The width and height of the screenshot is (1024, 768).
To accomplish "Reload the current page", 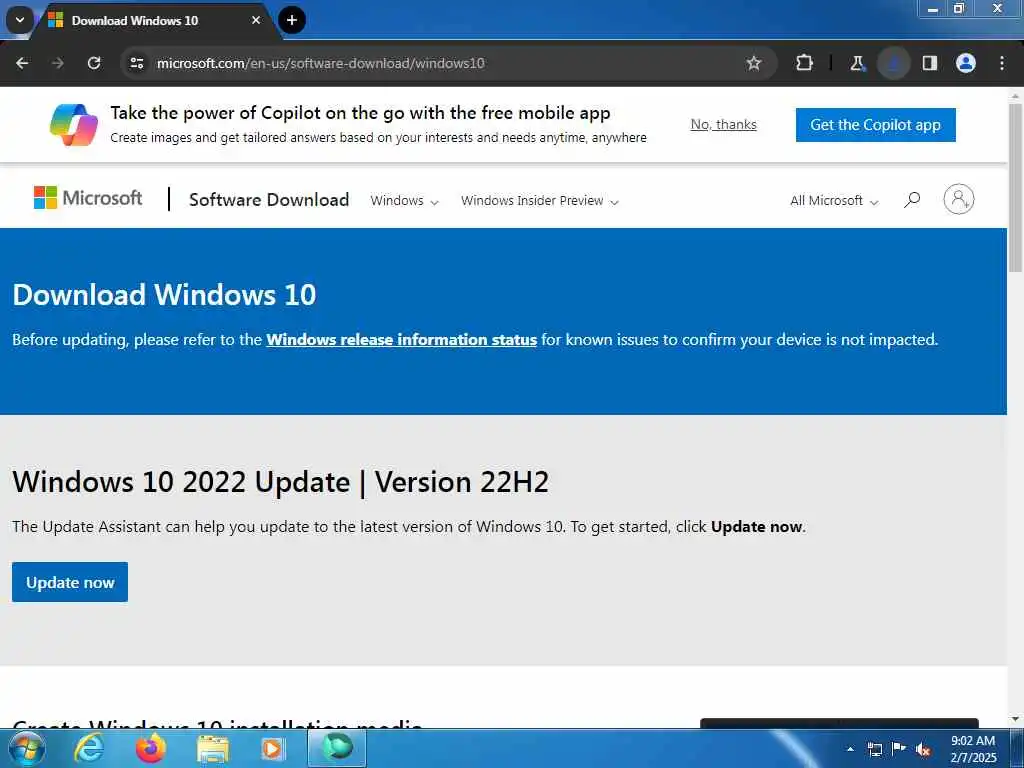I will 94,63.
